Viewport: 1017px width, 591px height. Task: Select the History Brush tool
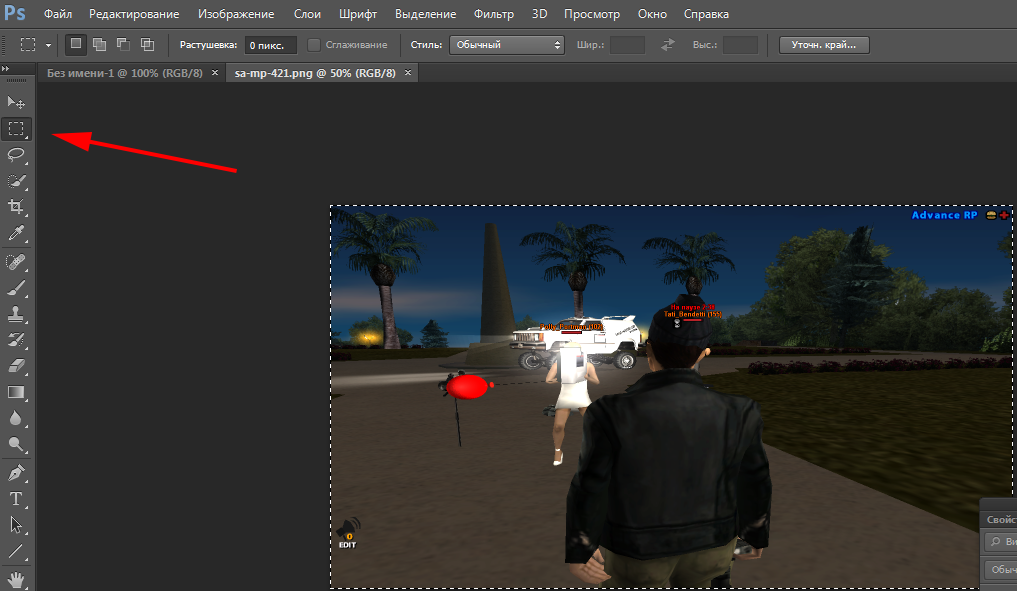point(16,340)
